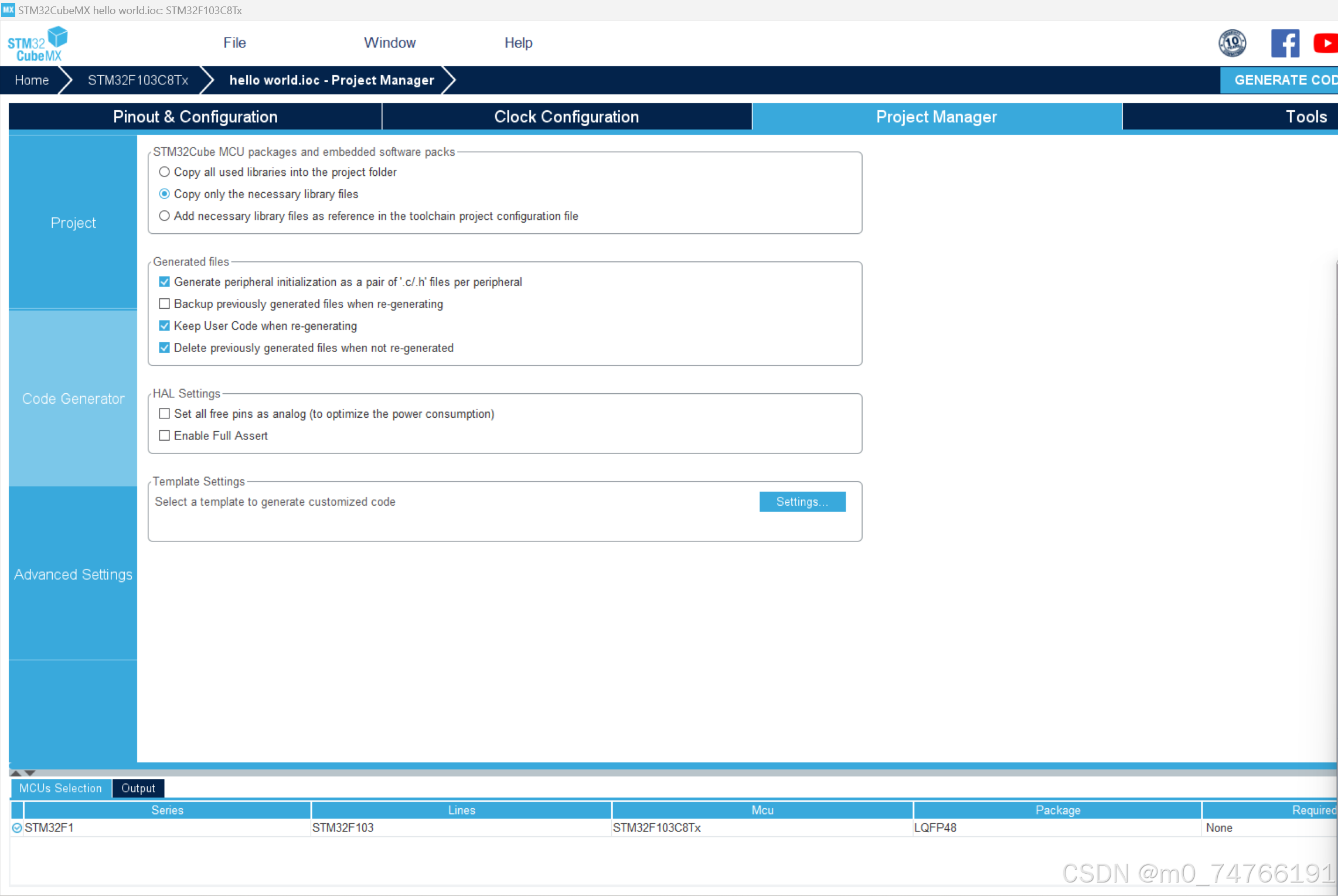The image size is (1338, 896).
Task: Select Copy all used libraries radio option
Action: tap(165, 172)
